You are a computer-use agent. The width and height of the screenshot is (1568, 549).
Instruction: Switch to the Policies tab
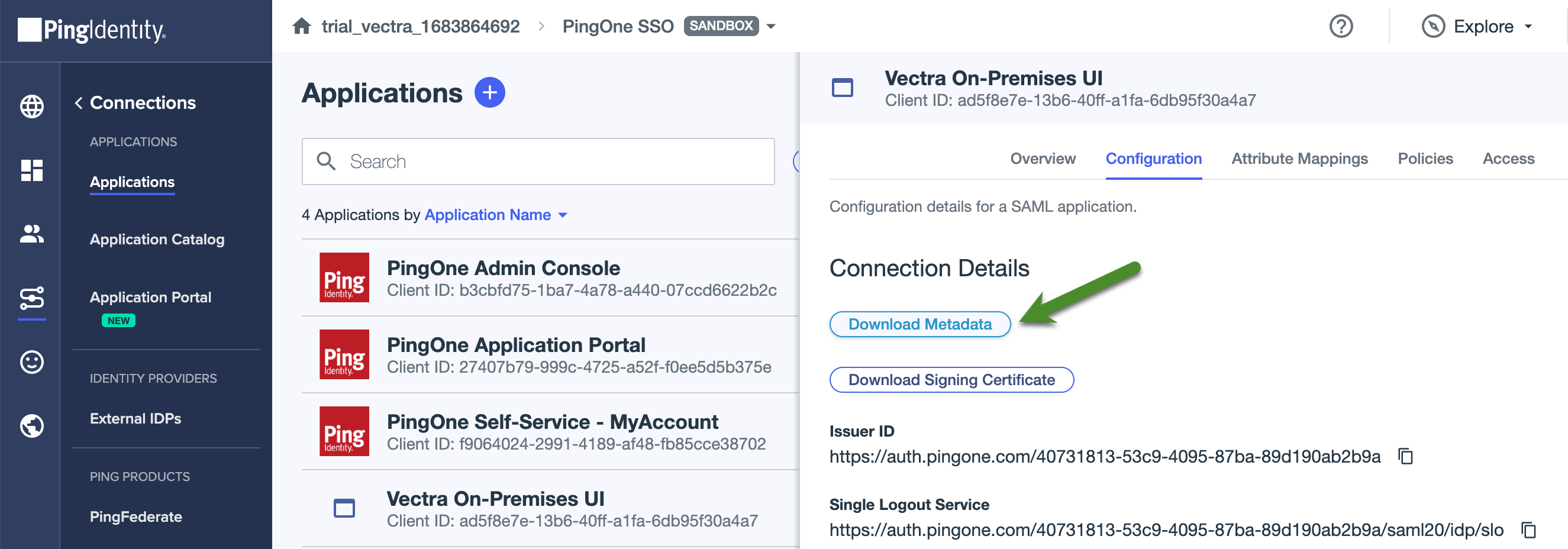tap(1425, 159)
